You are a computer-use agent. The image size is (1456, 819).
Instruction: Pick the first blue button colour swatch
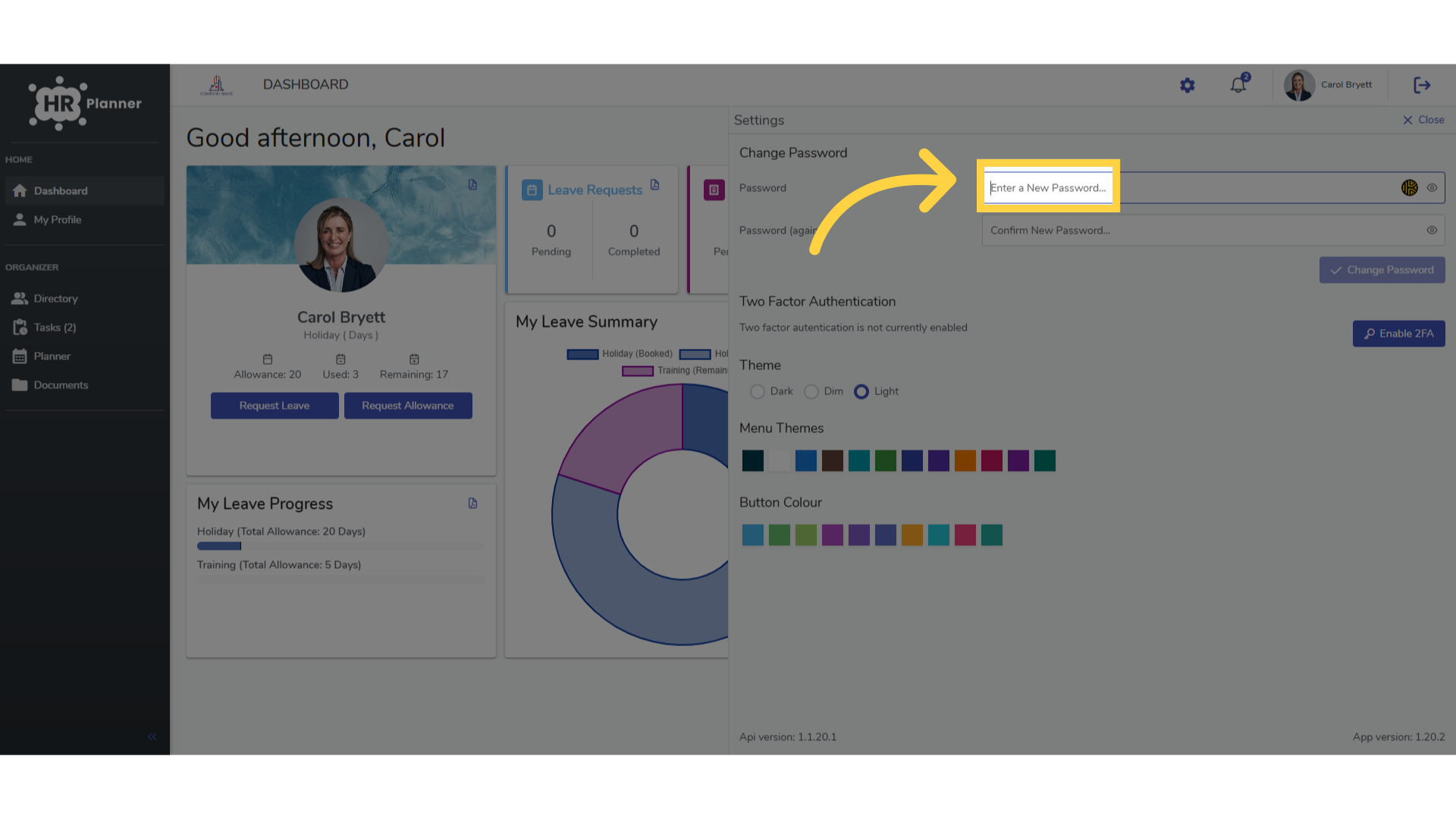coord(753,535)
